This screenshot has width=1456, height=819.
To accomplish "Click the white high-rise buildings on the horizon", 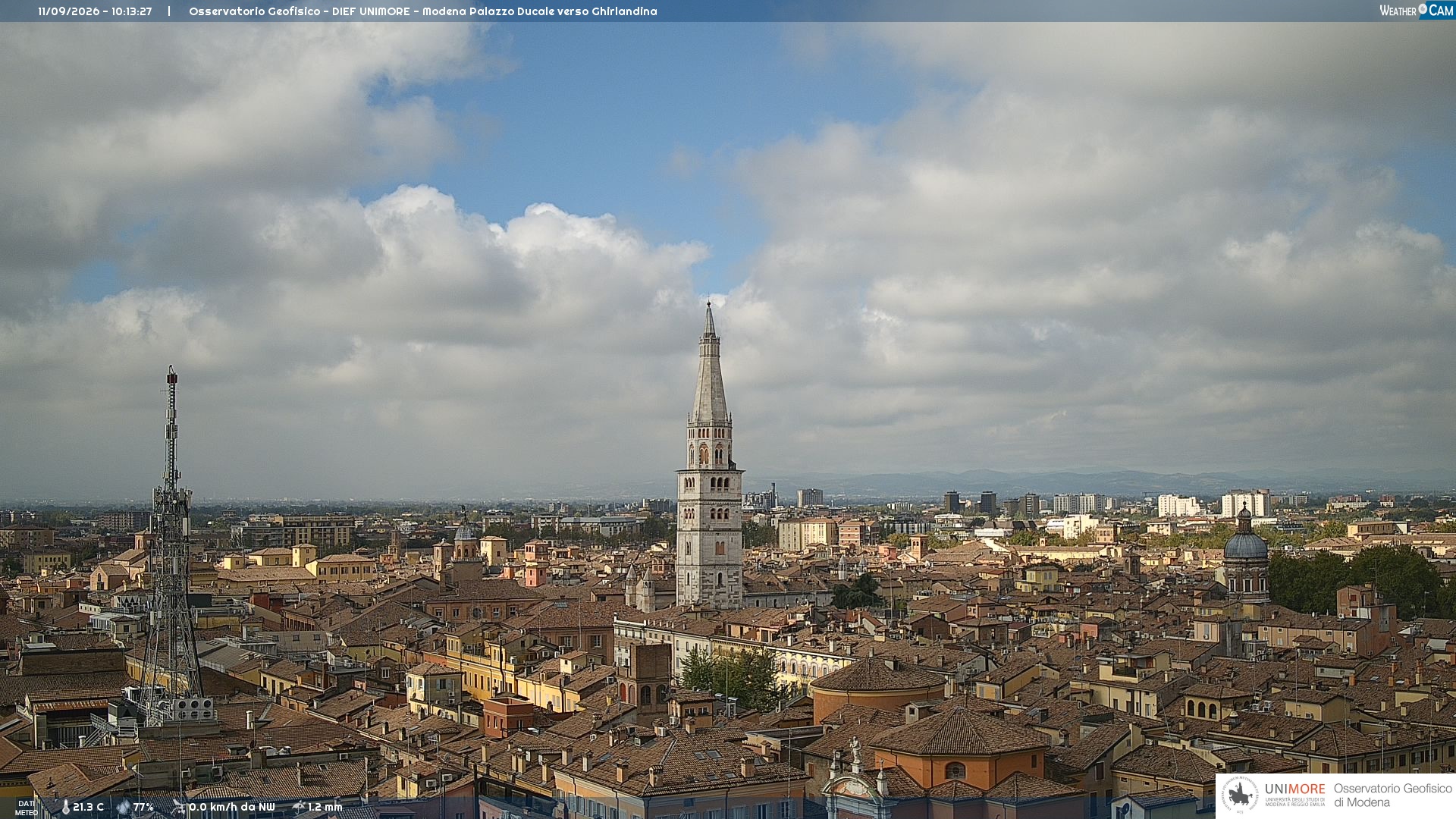I will coord(1245,504).
